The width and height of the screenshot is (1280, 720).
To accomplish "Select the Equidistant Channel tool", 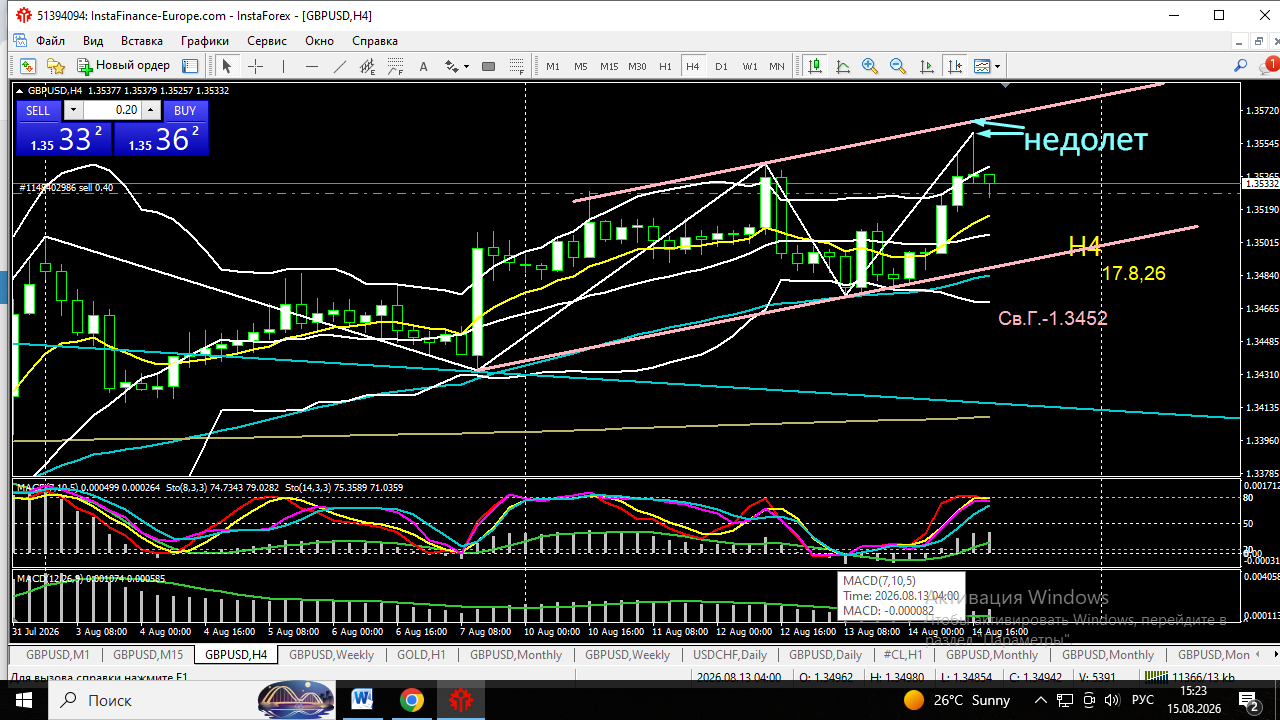I will tap(368, 66).
